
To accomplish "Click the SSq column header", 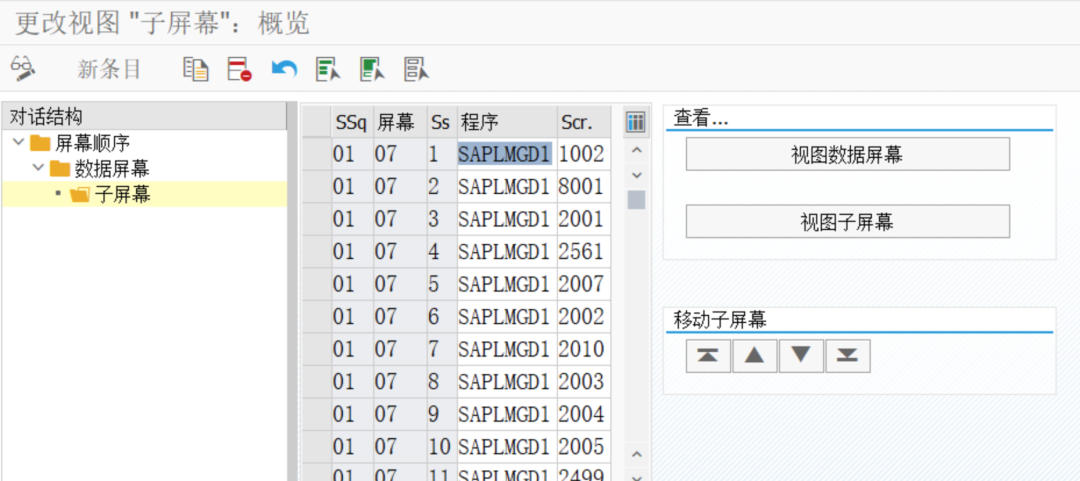I will point(352,123).
